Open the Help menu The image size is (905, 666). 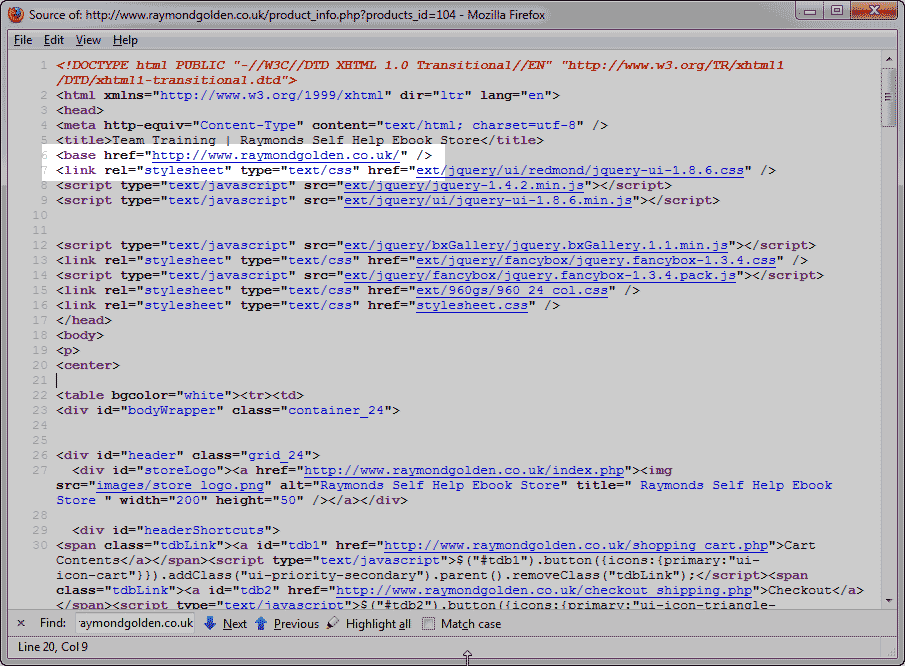point(125,40)
